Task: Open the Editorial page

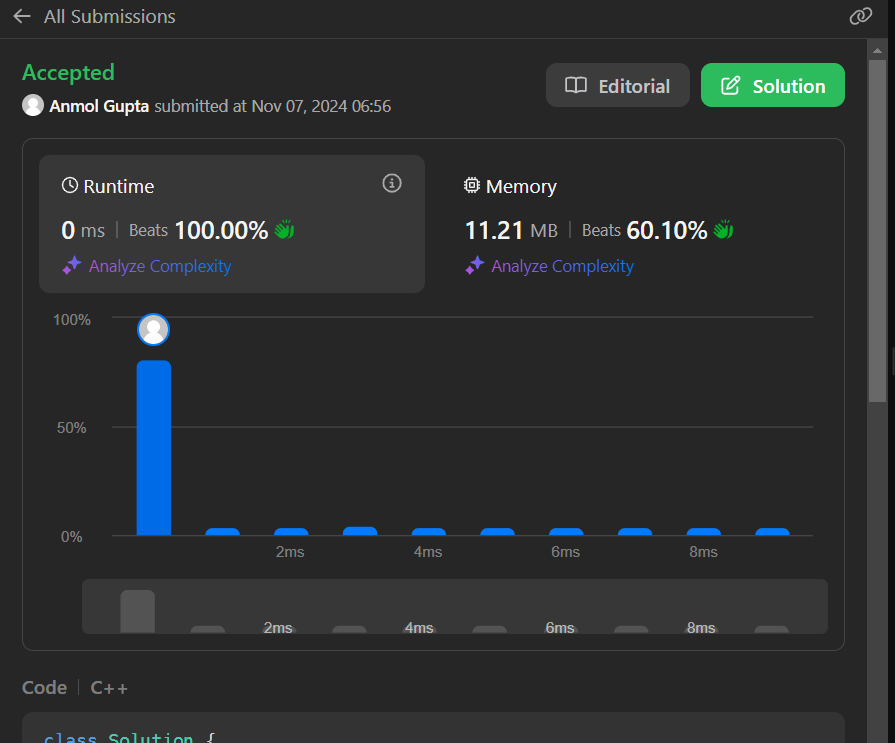Action: point(618,86)
